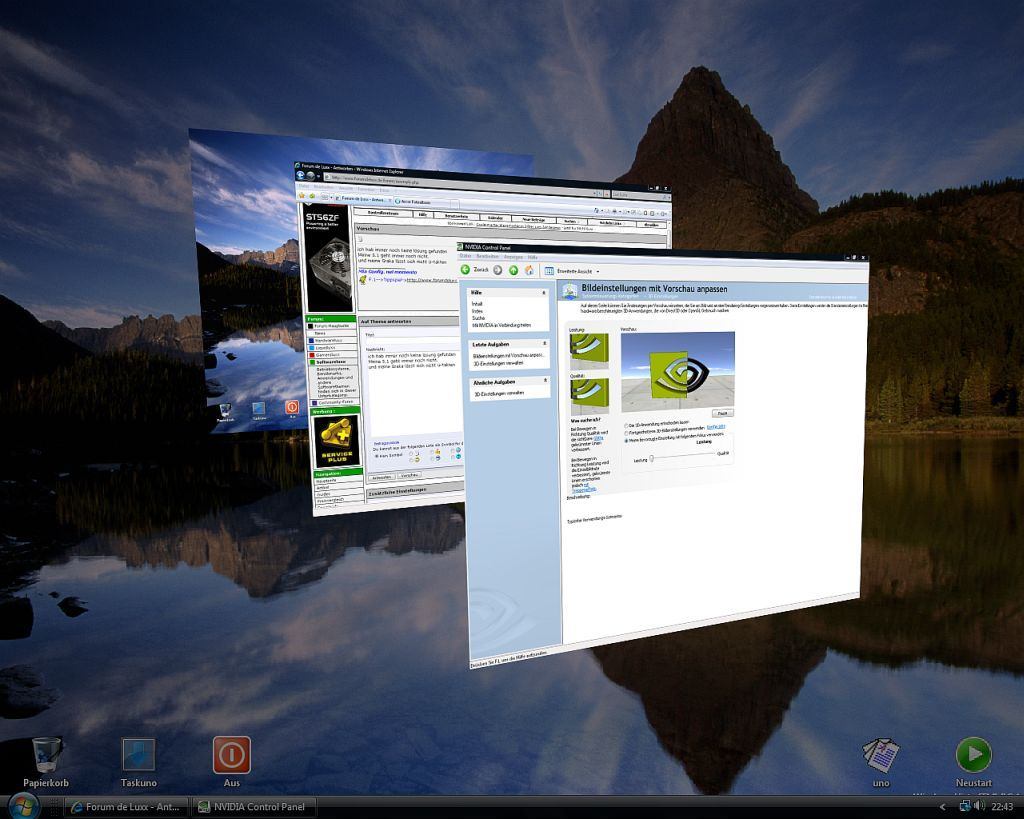Open the Kontrollzentrum forum tab
This screenshot has width=1024, height=819.
tap(383, 214)
